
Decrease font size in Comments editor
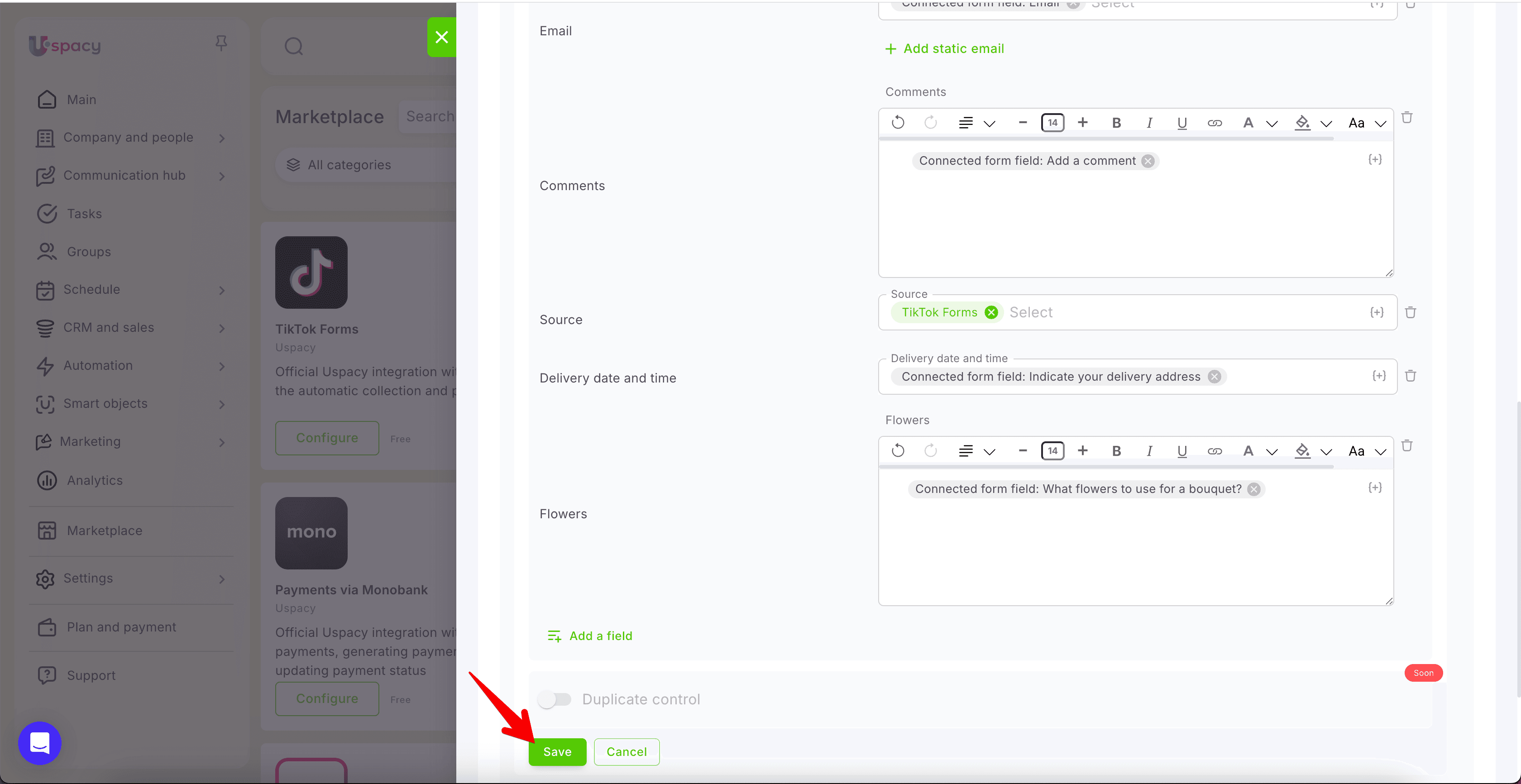click(x=1023, y=123)
